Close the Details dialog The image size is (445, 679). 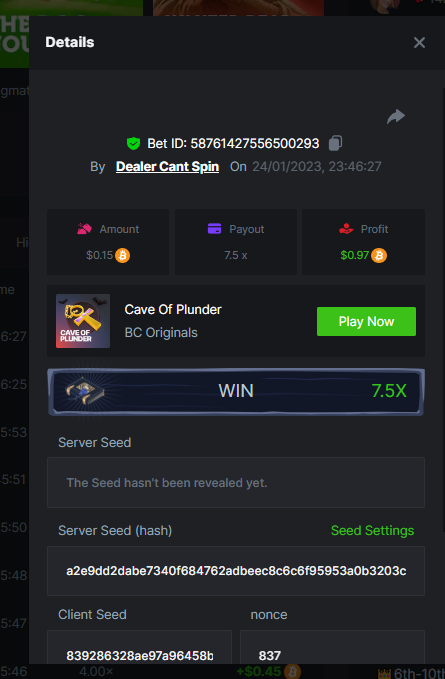click(419, 42)
